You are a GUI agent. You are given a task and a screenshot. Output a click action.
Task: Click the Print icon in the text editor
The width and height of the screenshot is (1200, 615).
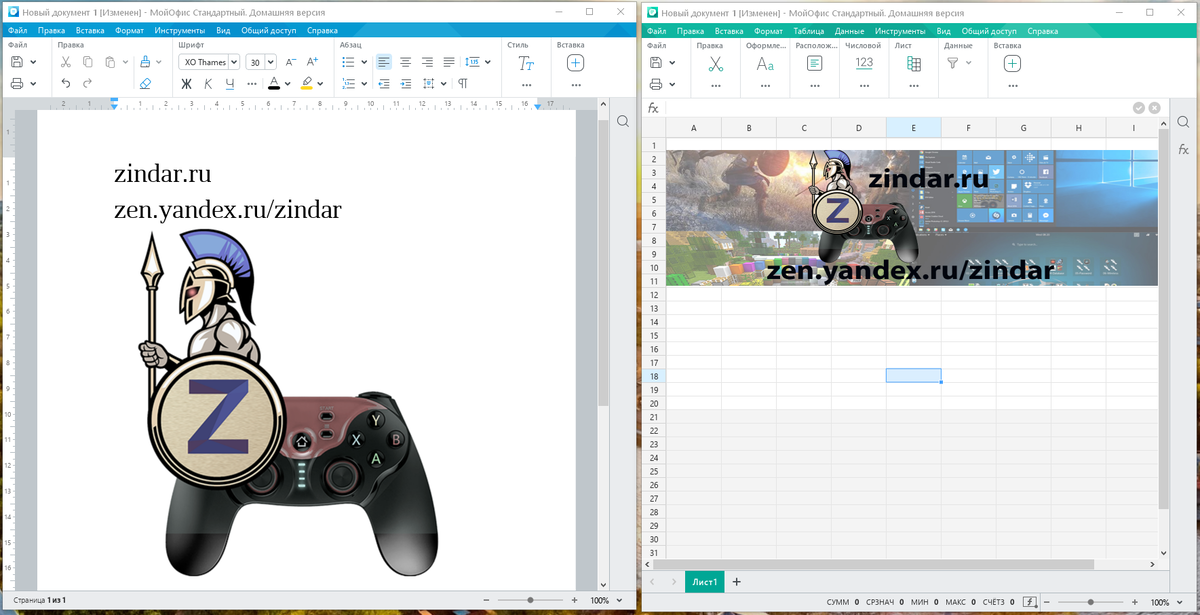[17, 84]
